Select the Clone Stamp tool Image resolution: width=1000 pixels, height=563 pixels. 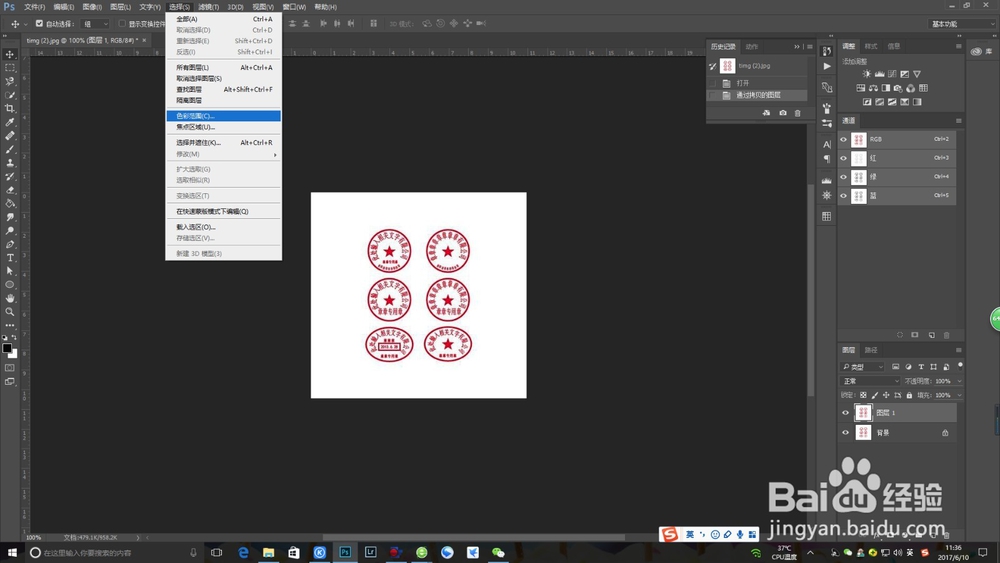point(10,163)
